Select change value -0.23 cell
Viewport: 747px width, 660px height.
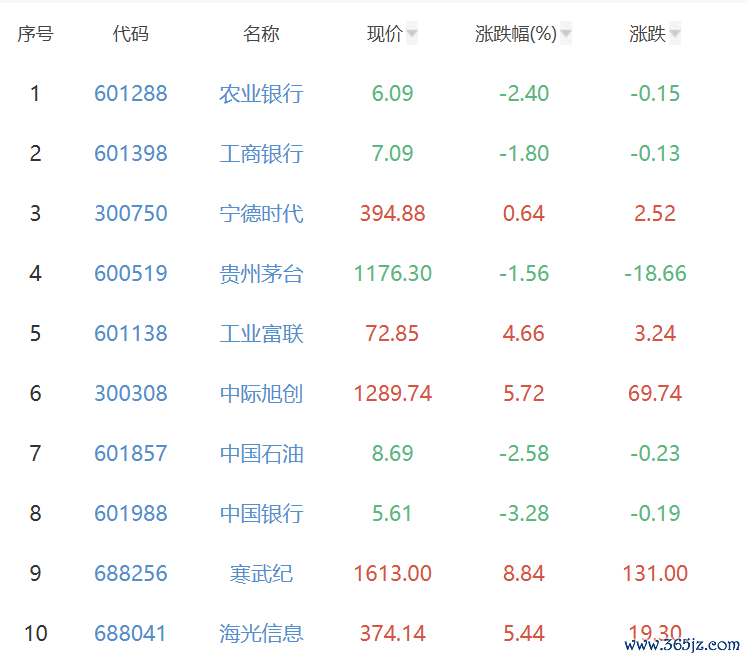click(655, 454)
